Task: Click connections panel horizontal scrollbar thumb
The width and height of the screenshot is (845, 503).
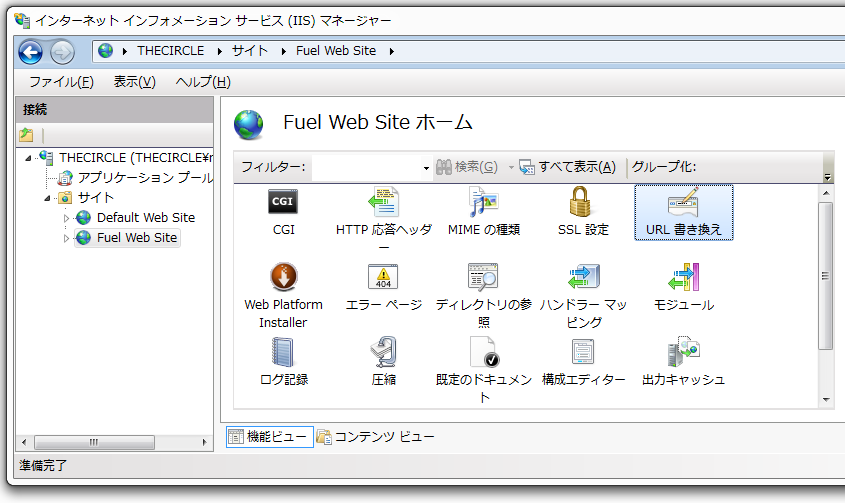Action: click(x=94, y=443)
